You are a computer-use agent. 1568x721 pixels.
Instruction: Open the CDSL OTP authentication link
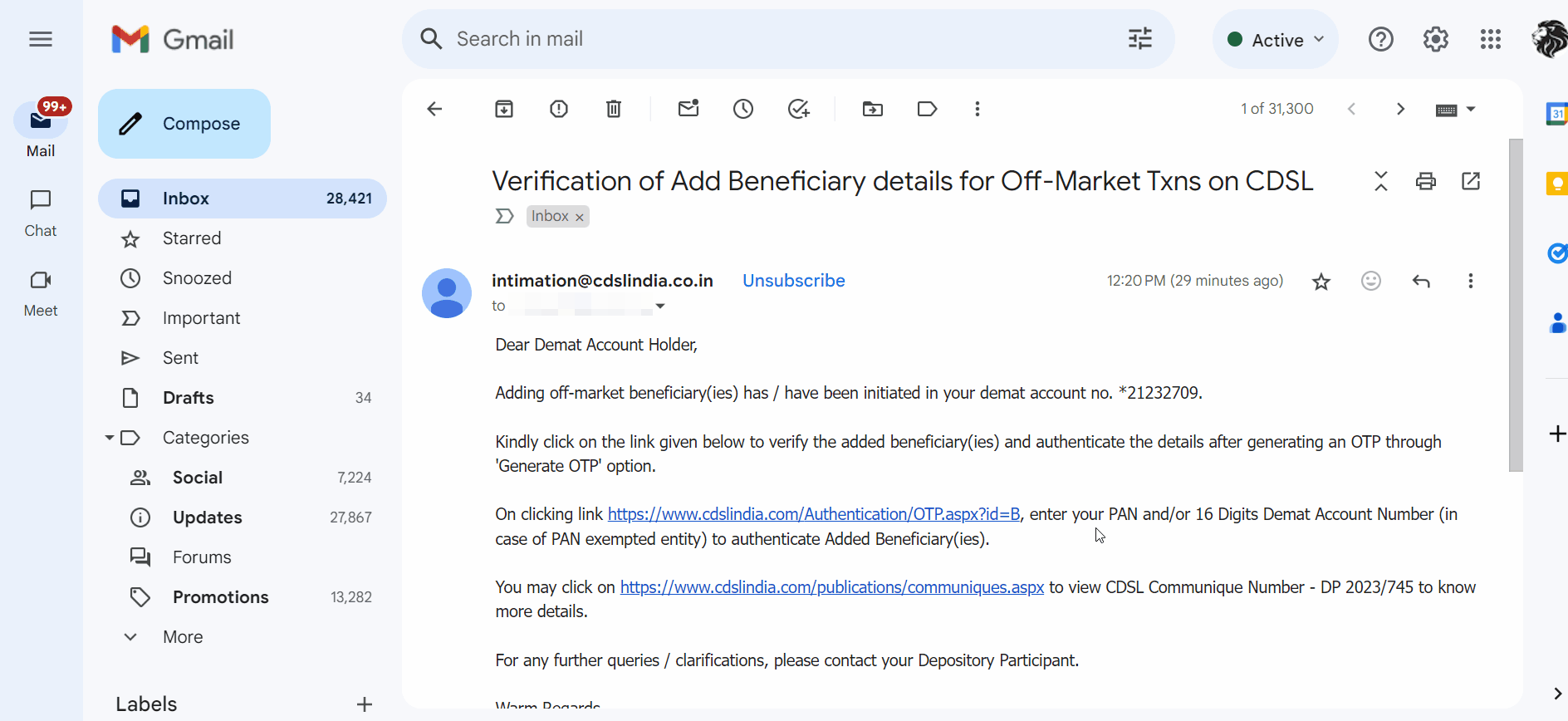click(x=814, y=514)
